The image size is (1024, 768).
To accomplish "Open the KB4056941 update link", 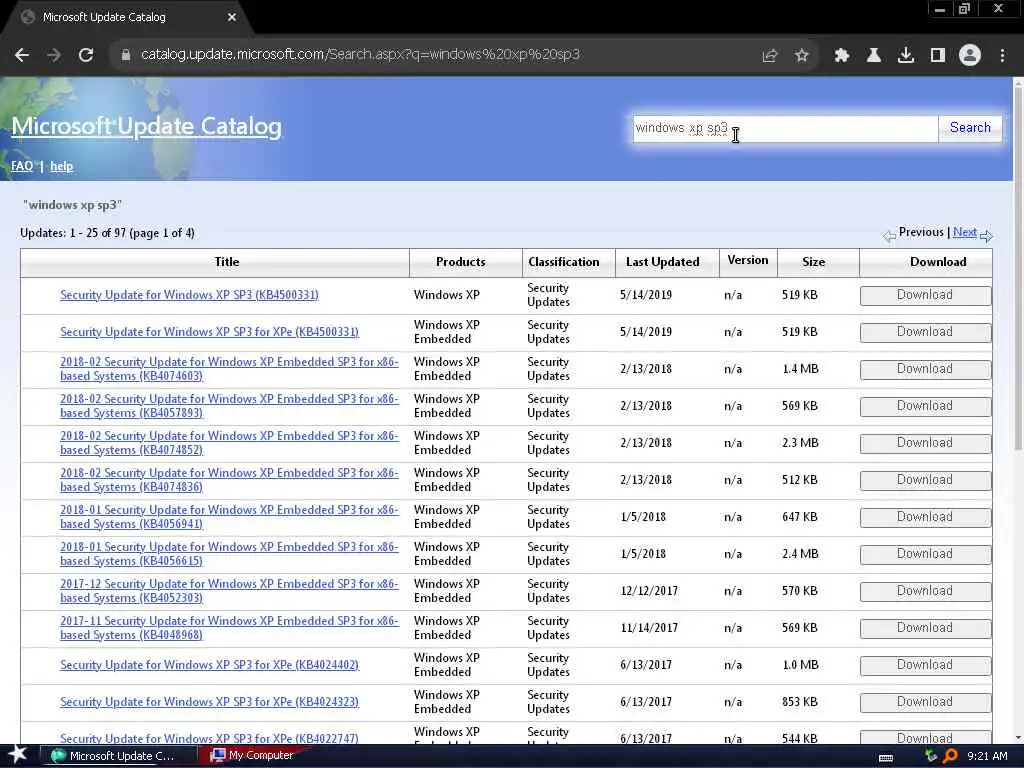I will pyautogui.click(x=229, y=517).
